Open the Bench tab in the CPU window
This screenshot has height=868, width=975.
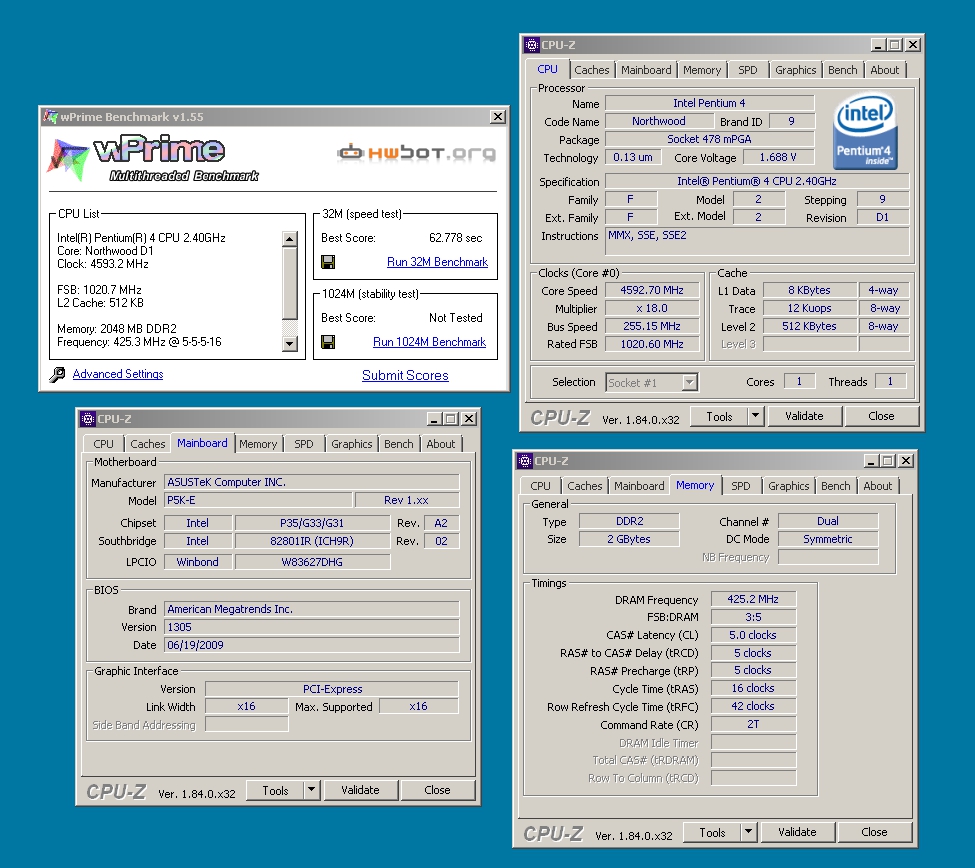pyautogui.click(x=843, y=70)
